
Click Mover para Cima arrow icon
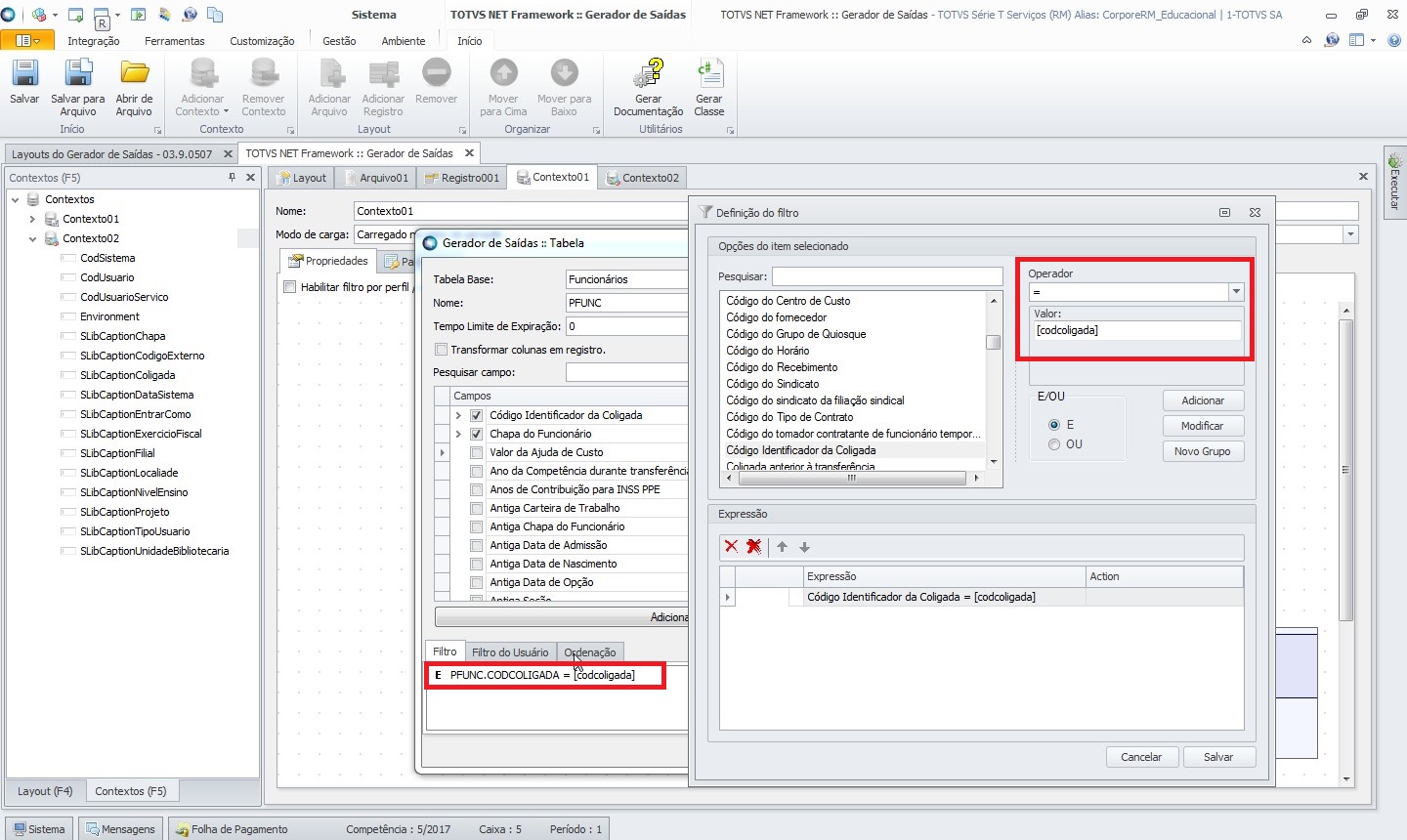coord(503,74)
